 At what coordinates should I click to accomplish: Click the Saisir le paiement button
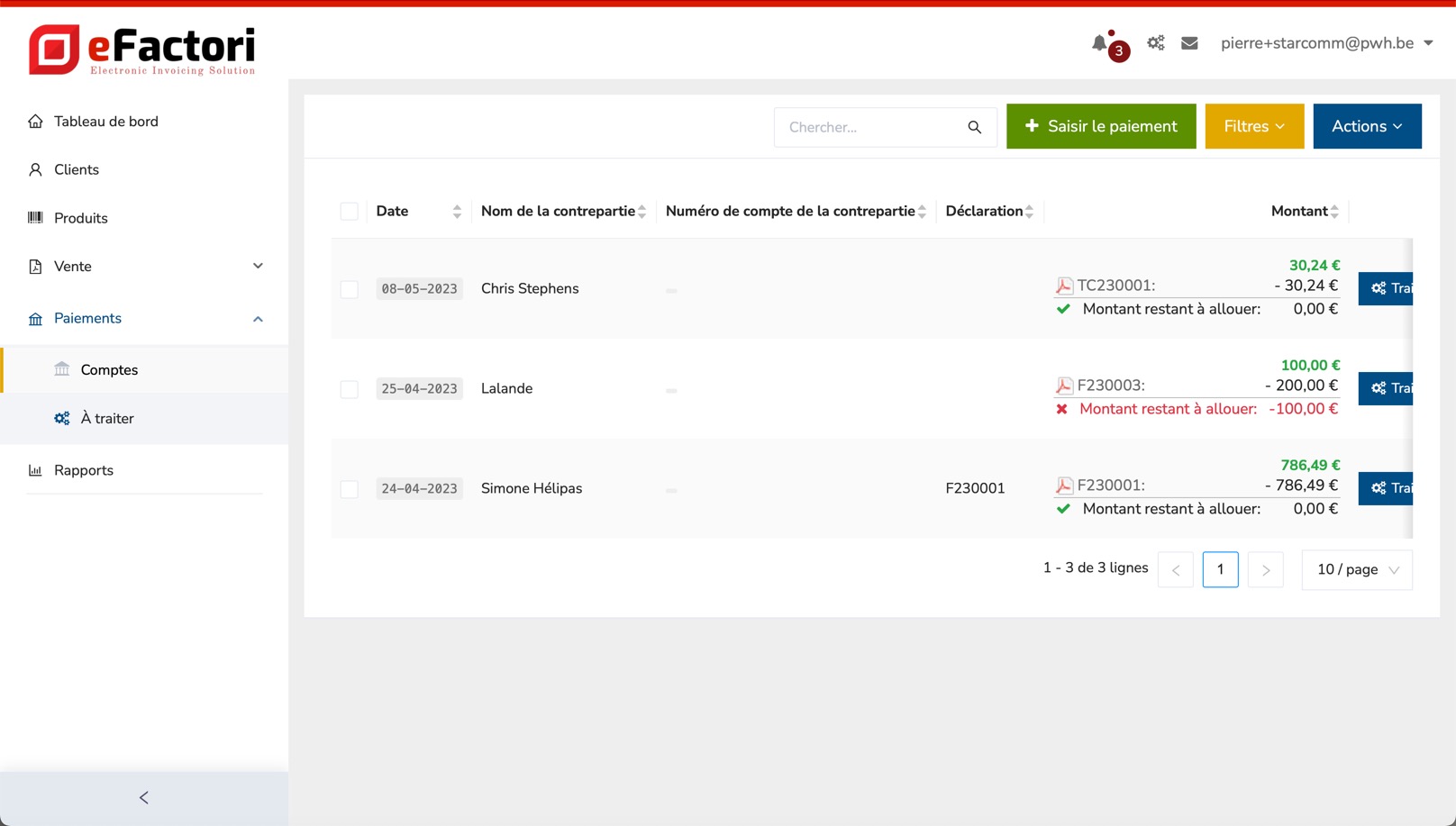tap(1100, 127)
